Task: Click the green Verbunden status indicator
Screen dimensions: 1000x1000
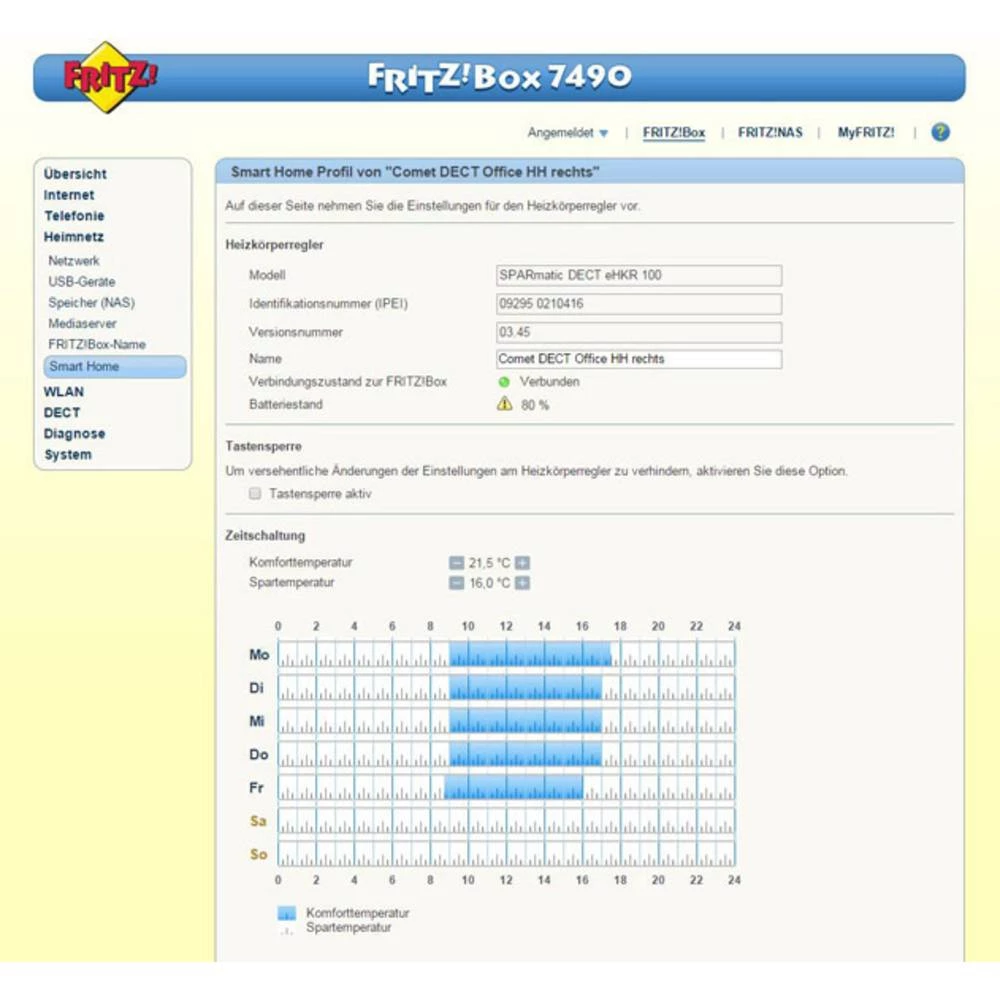Action: 504,382
